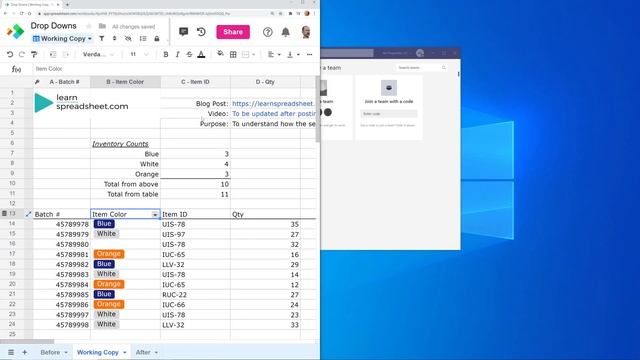This screenshot has width=640, height=360.
Task: Open the more toolbar options ellipsis
Action: pyautogui.click(x=309, y=54)
